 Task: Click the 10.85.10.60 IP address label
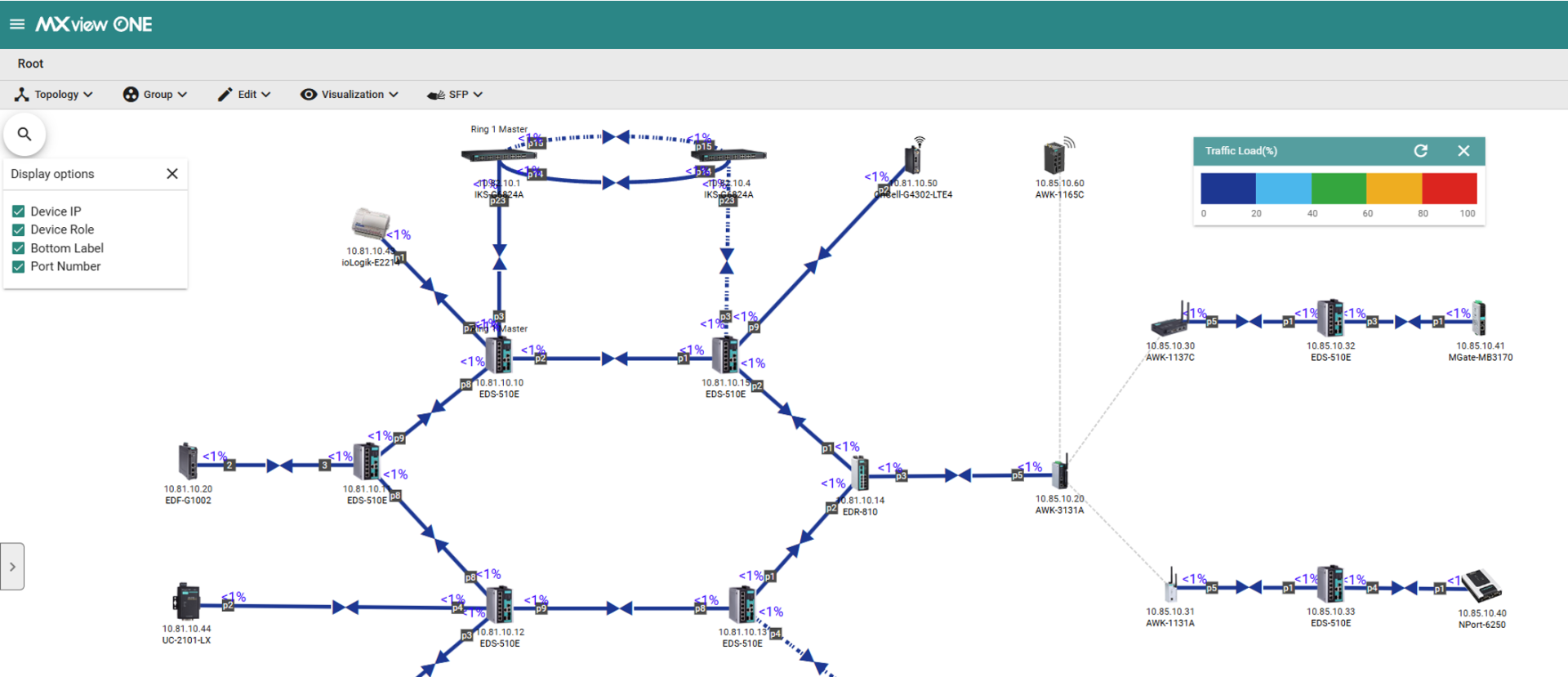[1060, 184]
